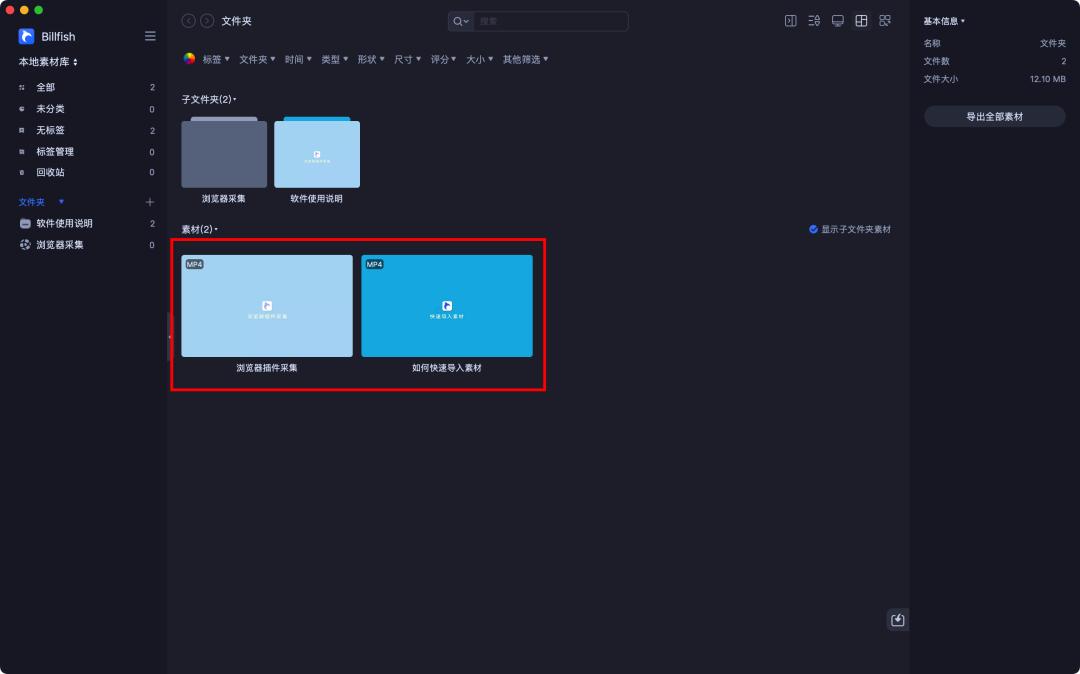Toggle the 本地素材库 switcher
Viewport: 1080px width, 674px height.
coord(45,61)
